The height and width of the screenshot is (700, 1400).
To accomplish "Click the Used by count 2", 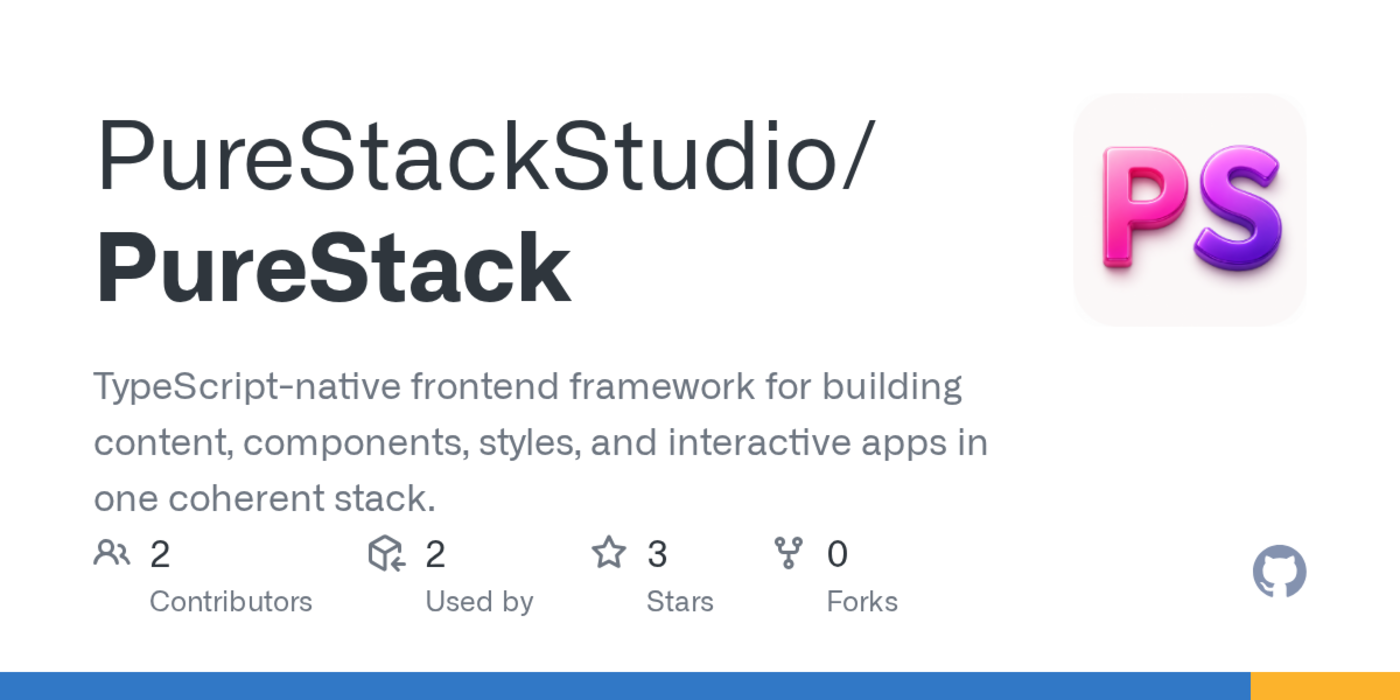I will 435,554.
